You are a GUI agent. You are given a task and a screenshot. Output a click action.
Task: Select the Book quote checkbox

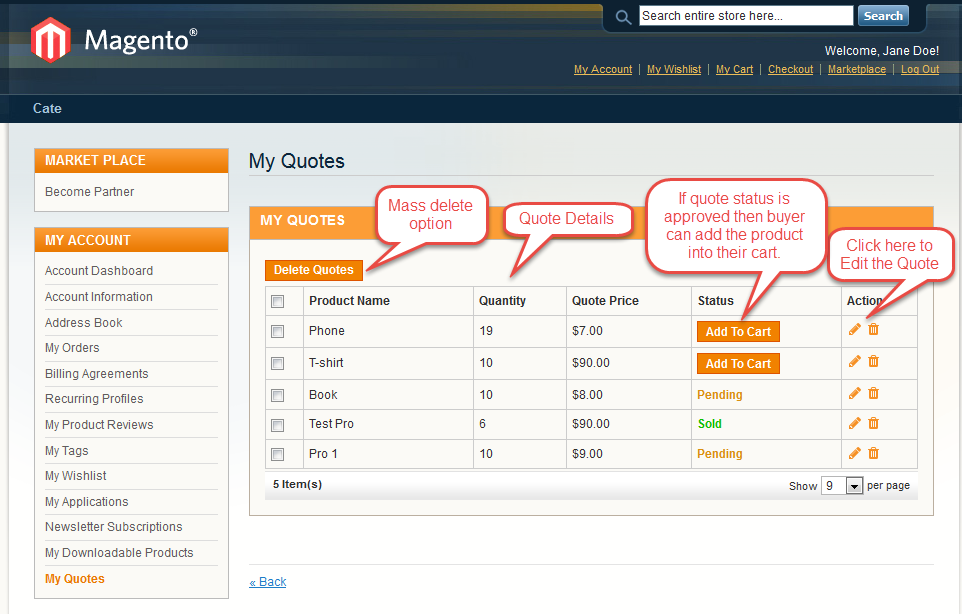(278, 396)
